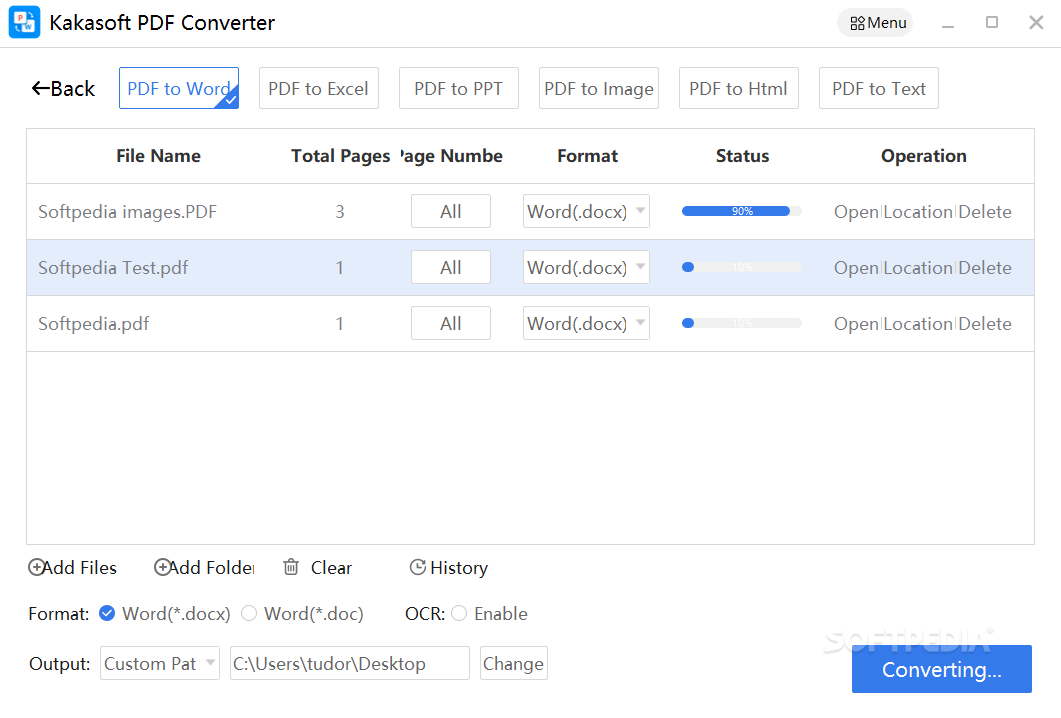
Task: Set page range for Softpedia.pdf
Action: coord(451,323)
